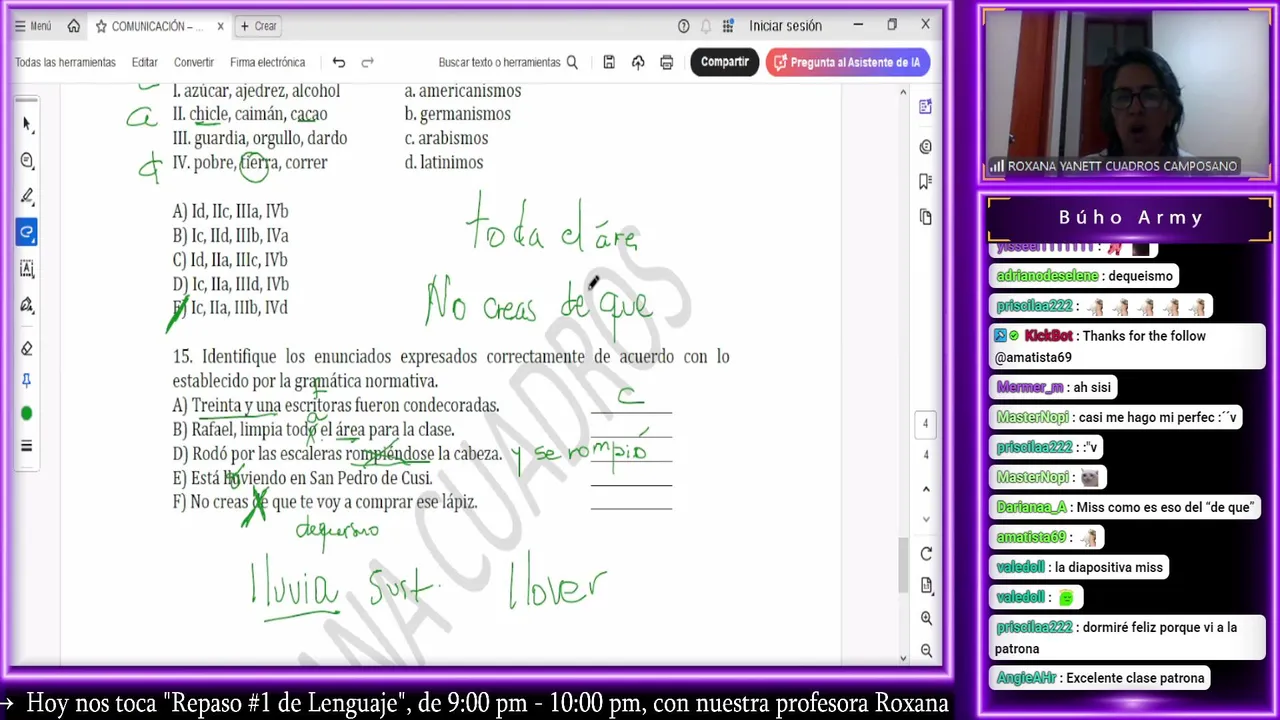Activate the eraser tool

[27, 348]
